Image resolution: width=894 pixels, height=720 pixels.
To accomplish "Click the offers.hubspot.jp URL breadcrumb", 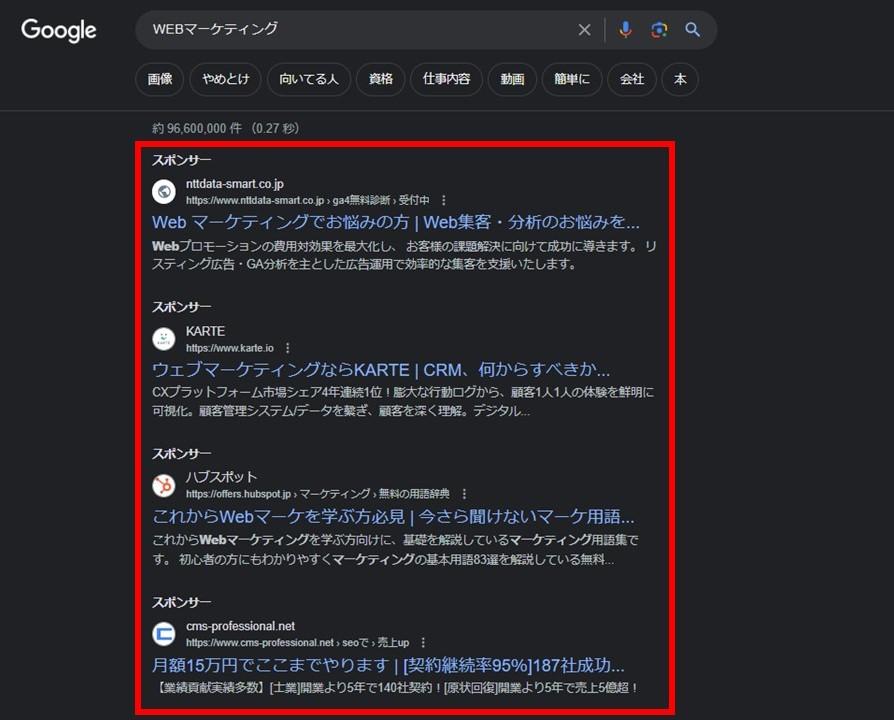I will (318, 494).
